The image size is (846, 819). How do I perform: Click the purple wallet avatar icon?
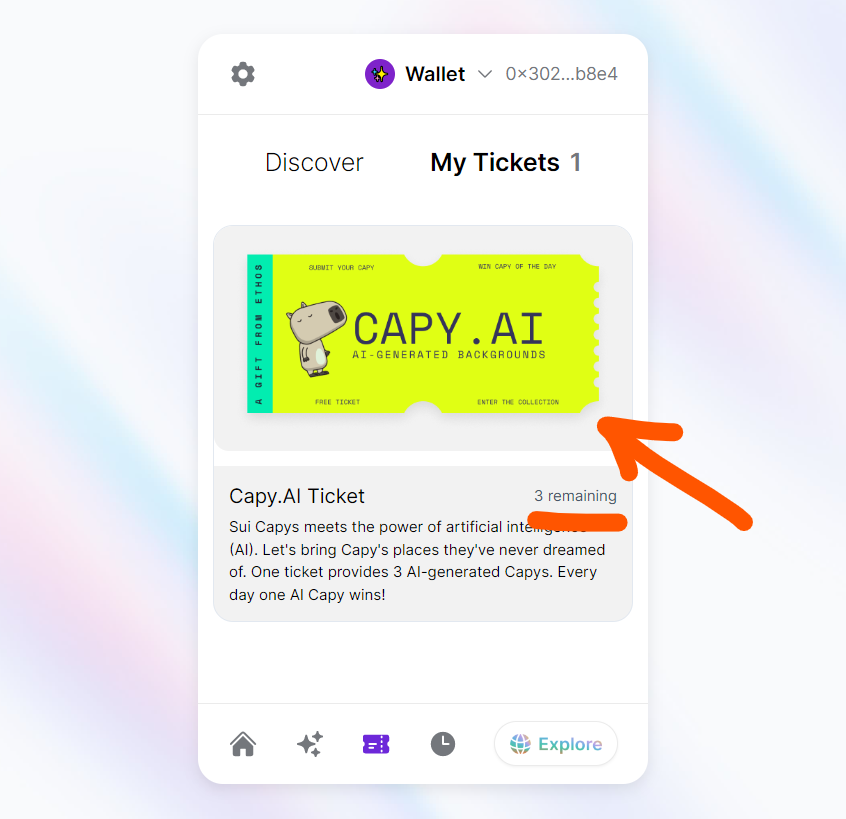pyautogui.click(x=380, y=74)
